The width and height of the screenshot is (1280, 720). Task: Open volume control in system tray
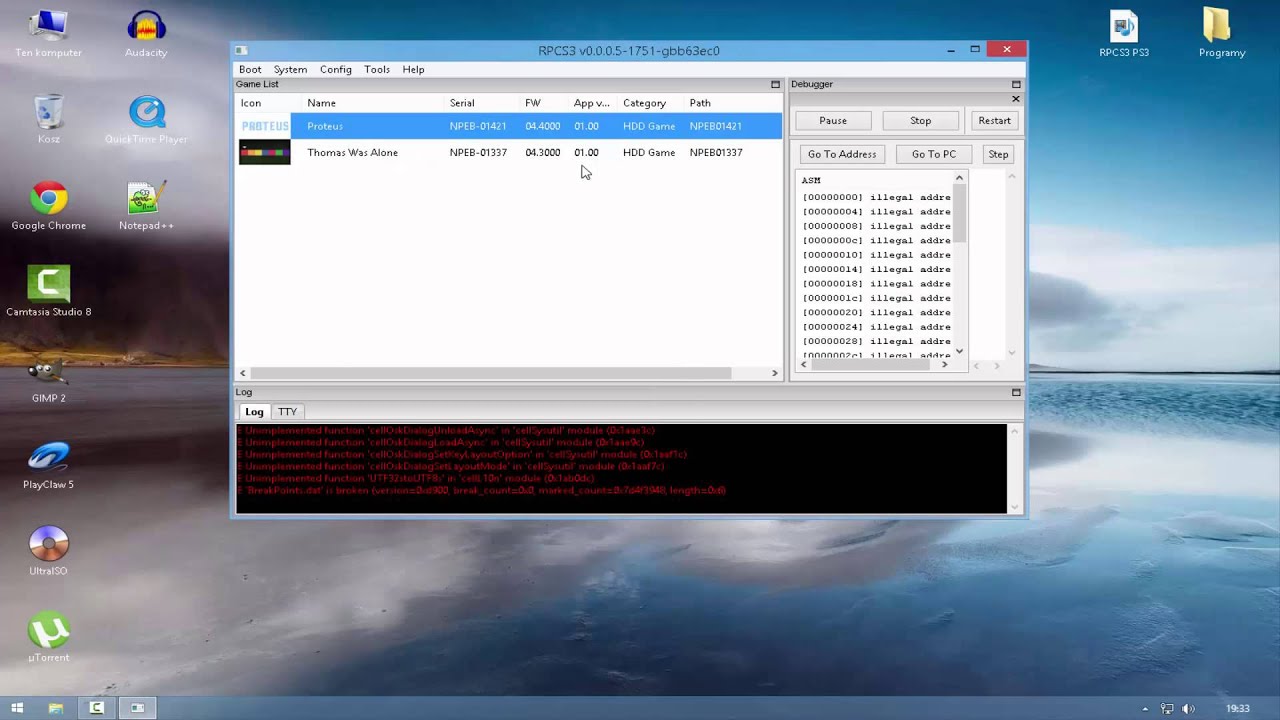point(1188,709)
